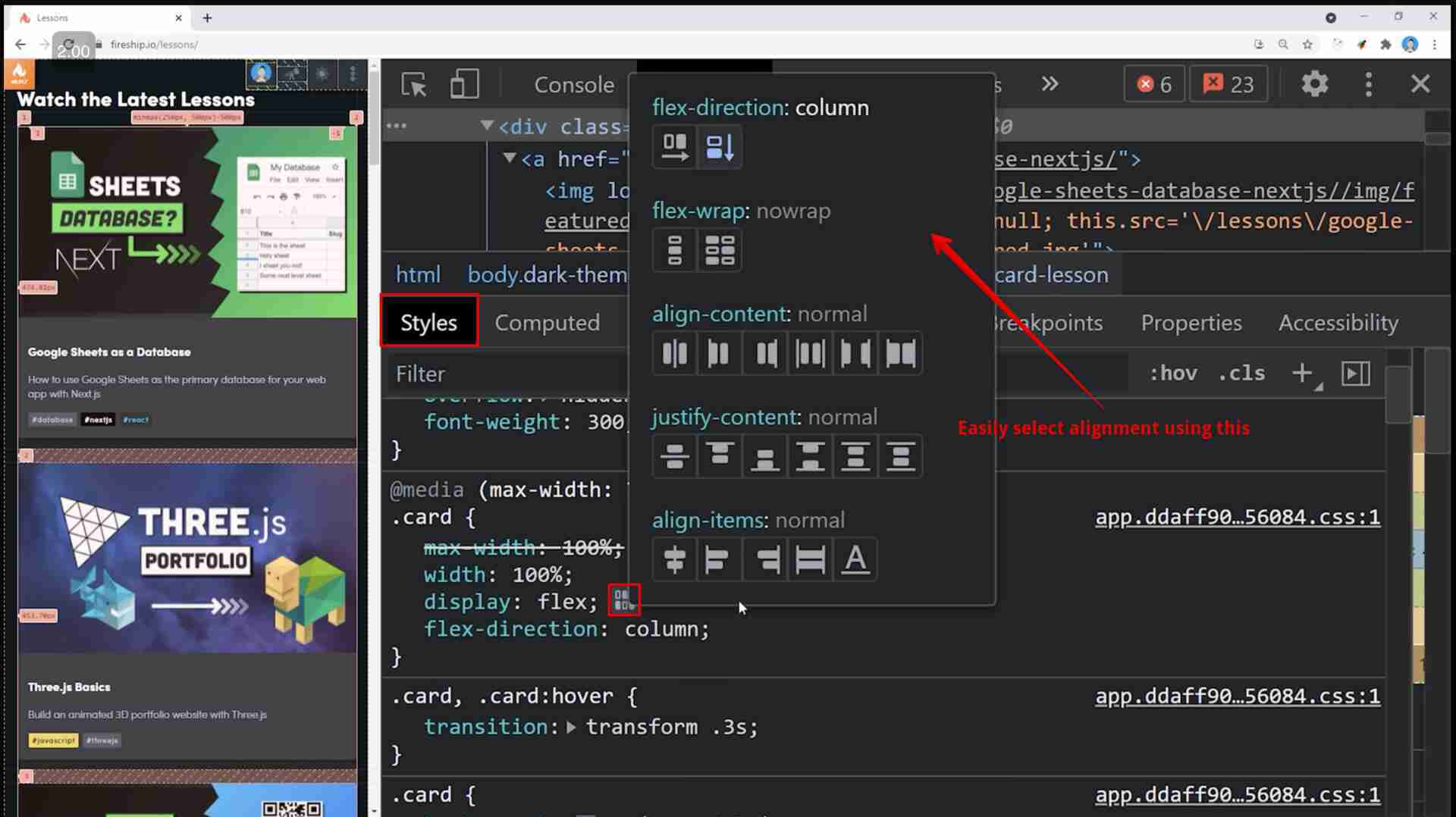The width and height of the screenshot is (1456, 817).
Task: Open the flexbox editor icon next to display: flex
Action: point(624,600)
